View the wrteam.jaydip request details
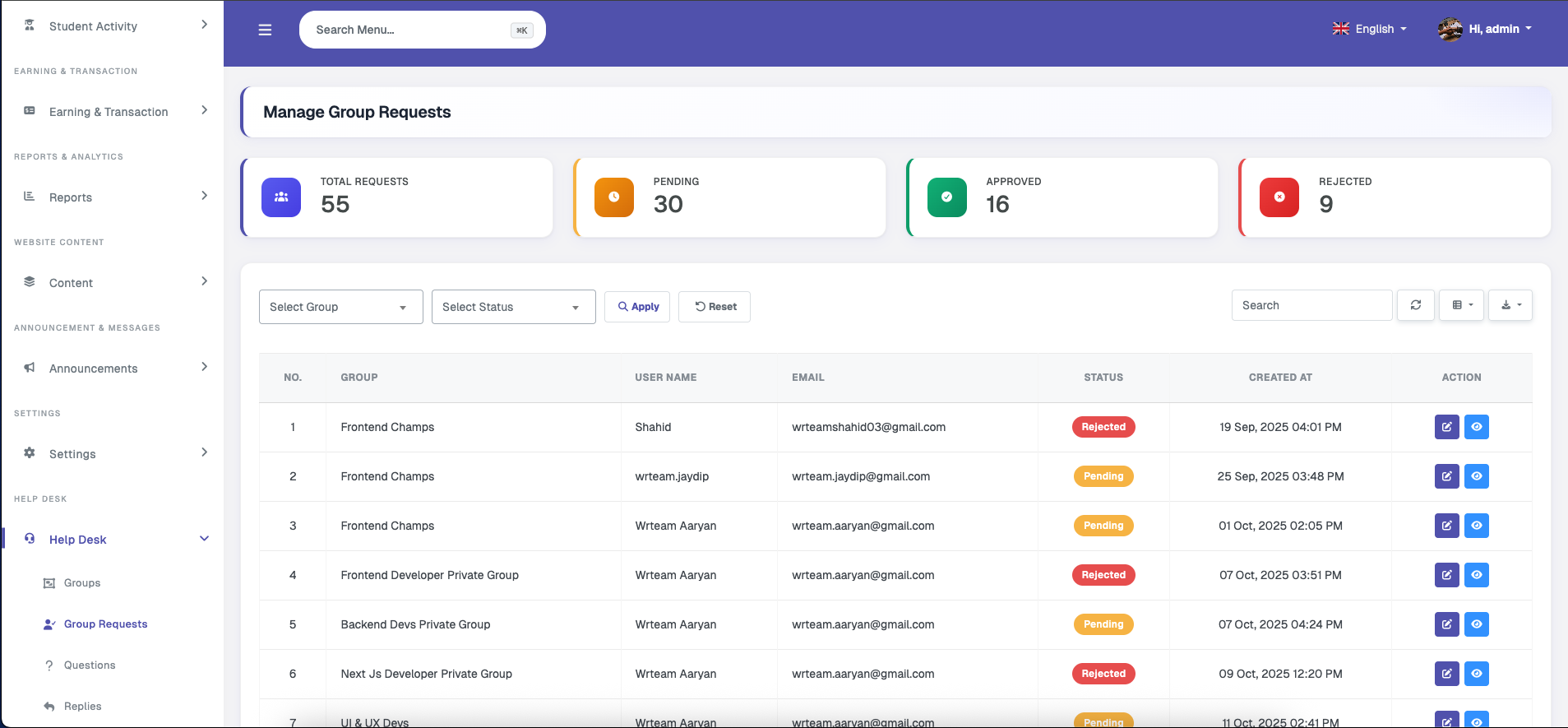1568x728 pixels. (x=1477, y=476)
